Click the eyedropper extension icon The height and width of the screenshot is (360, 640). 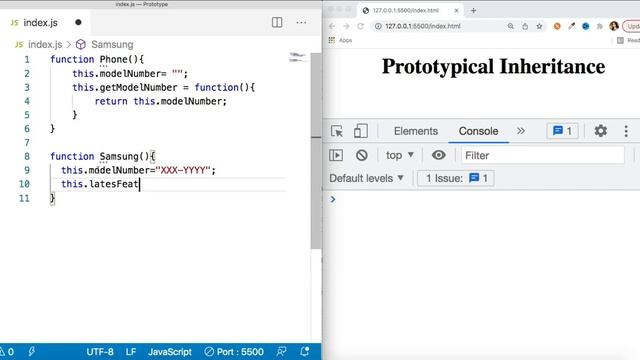click(571, 26)
